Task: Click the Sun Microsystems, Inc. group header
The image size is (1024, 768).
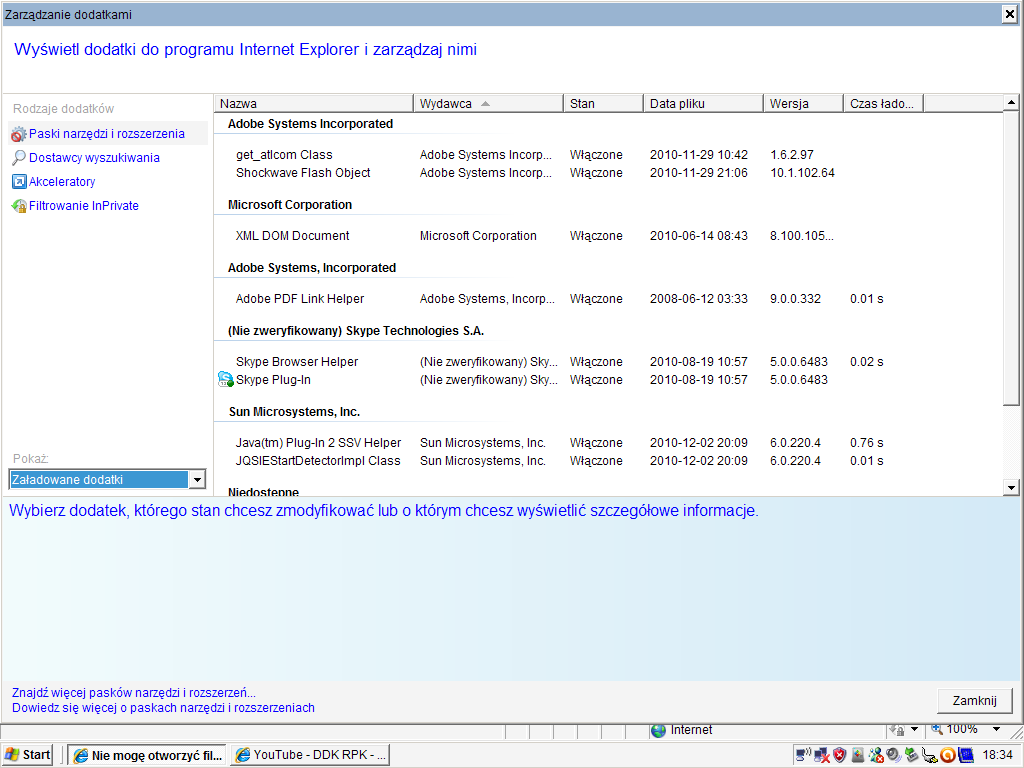Action: point(295,411)
